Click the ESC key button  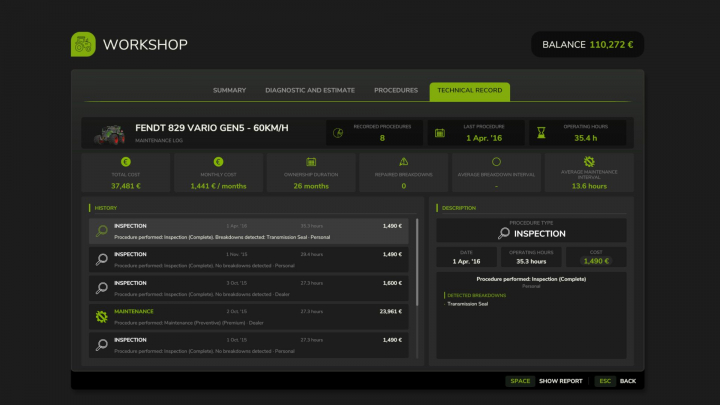605,381
